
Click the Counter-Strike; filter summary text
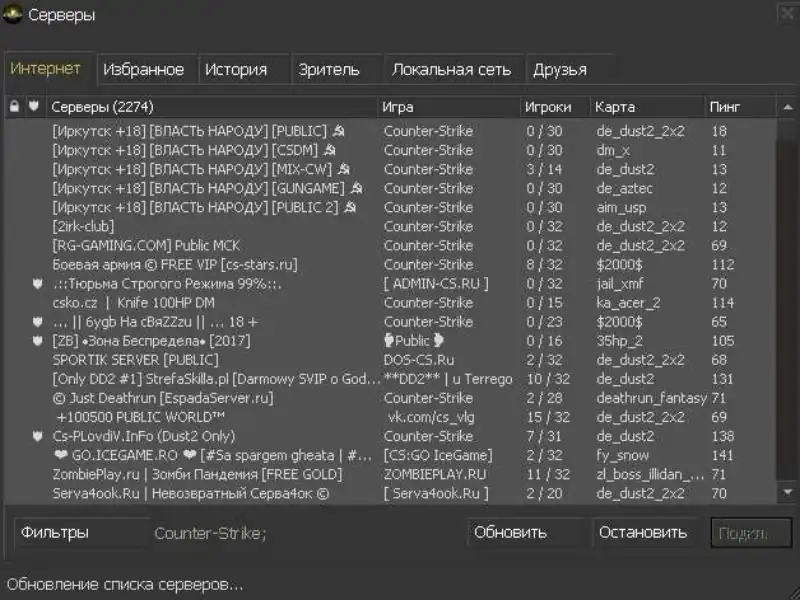210,534
